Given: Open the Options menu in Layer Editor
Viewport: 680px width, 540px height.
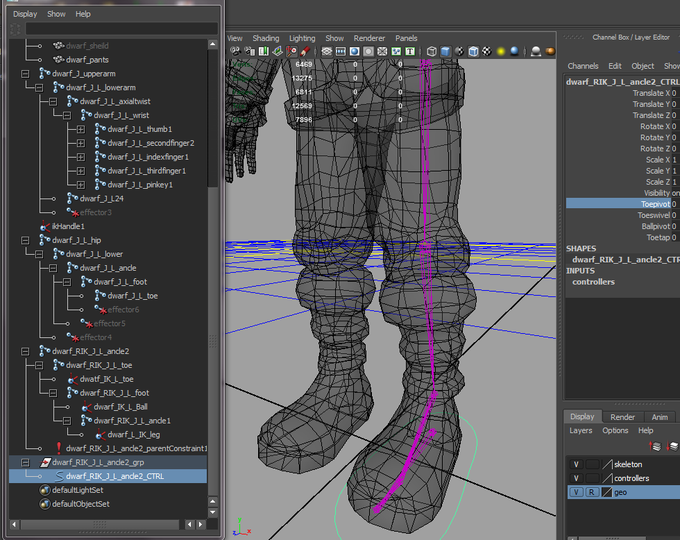Looking at the screenshot, I should tap(615, 431).
